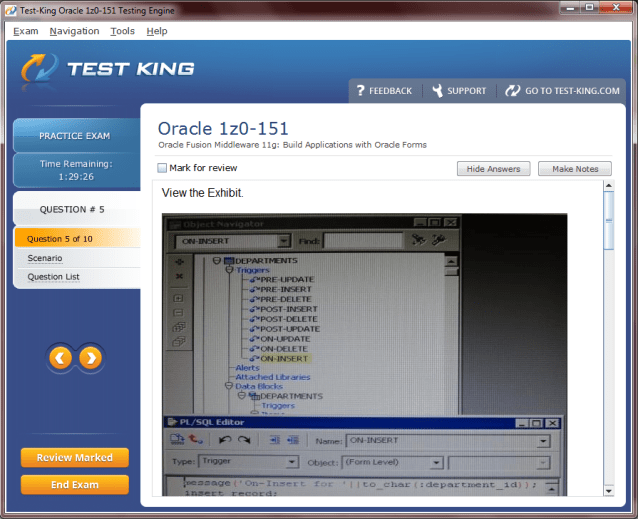Click POST-UPDATE trigger in the exhibit tree
The height and width of the screenshot is (519, 638).
[290, 329]
